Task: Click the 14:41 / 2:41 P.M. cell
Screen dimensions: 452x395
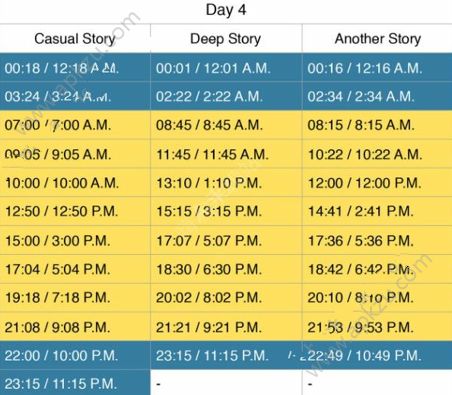Action: tap(377, 211)
